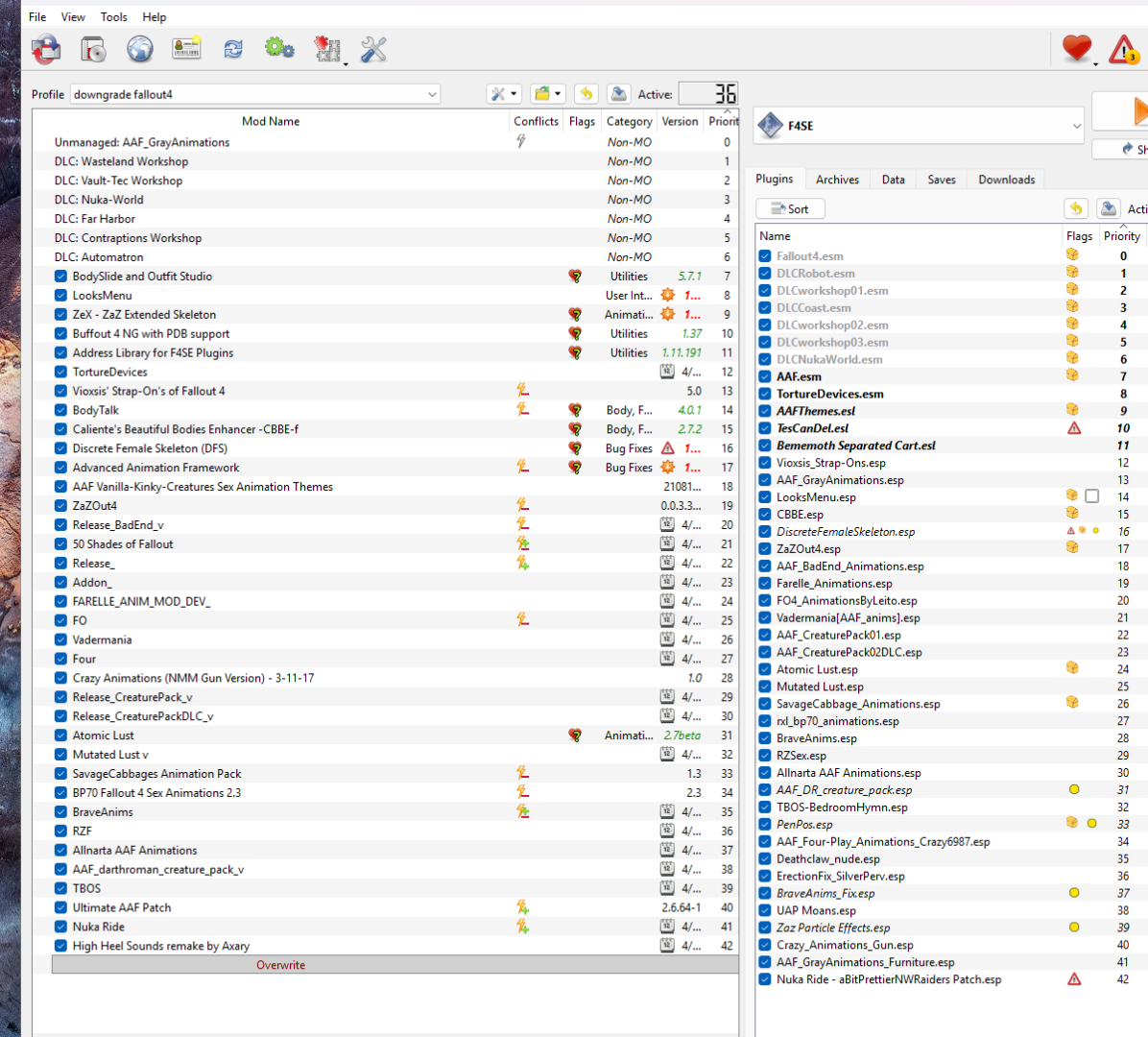Screen dimensions: 1148x1037
Task: Sort mods by Mod Name header
Action: coord(271,122)
